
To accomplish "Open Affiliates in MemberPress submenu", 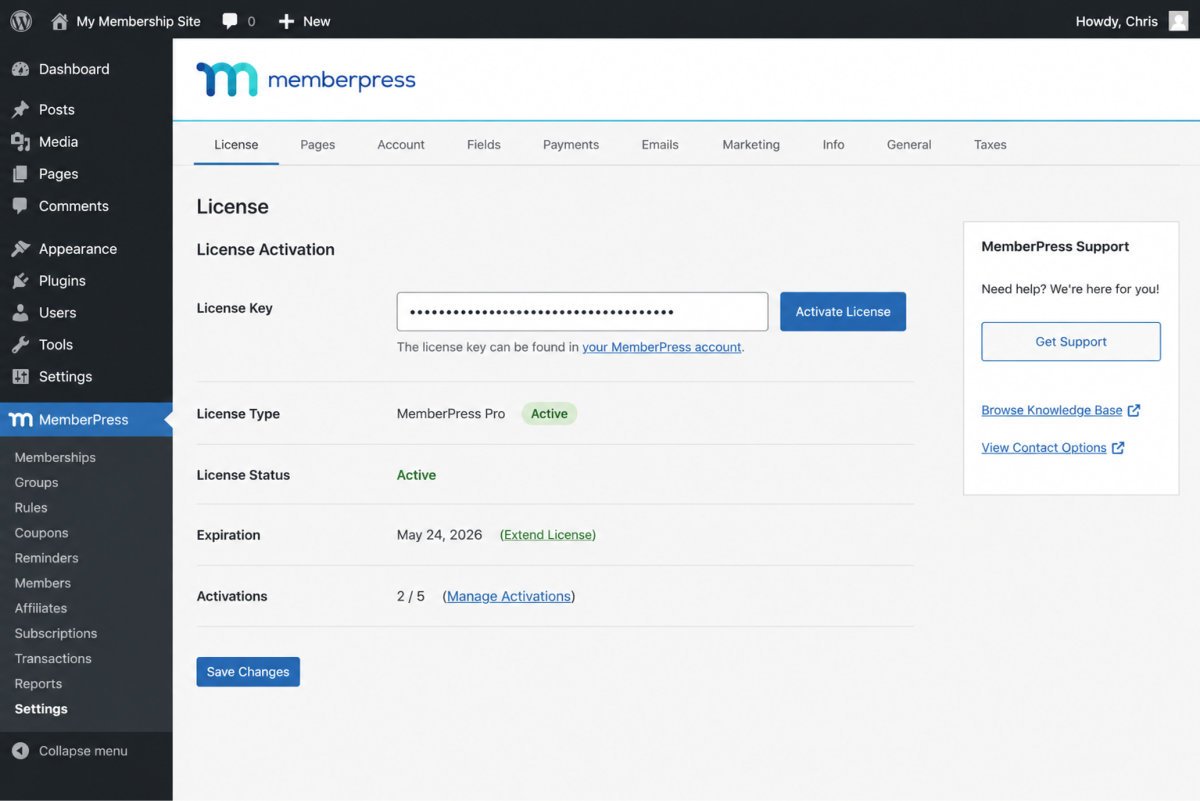I will pos(41,608).
